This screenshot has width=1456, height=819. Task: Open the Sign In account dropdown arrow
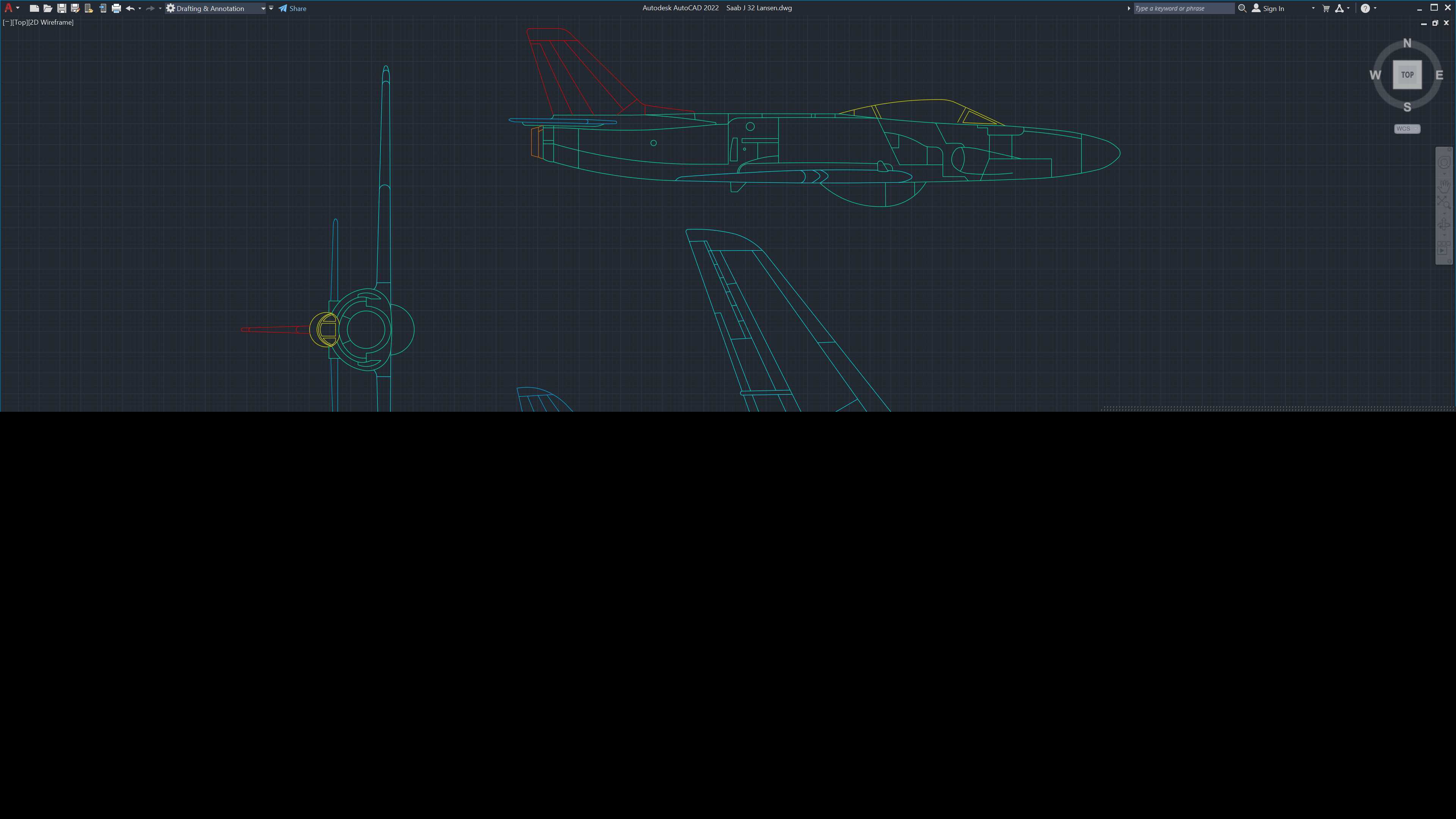1313,8
